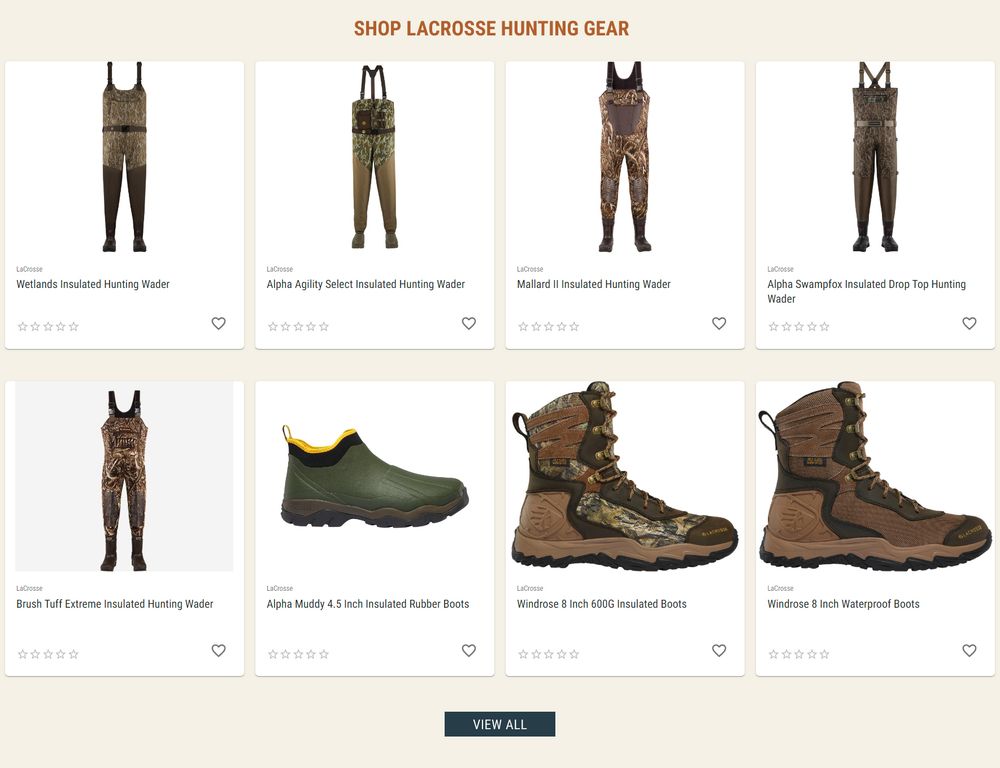Click star rating under Wetlands Insulated Wader

(48, 327)
